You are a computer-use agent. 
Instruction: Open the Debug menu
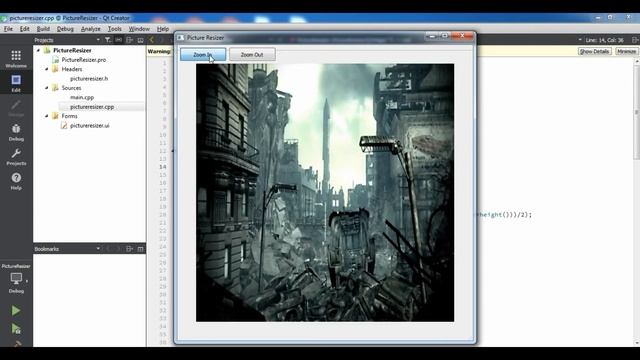[65, 29]
